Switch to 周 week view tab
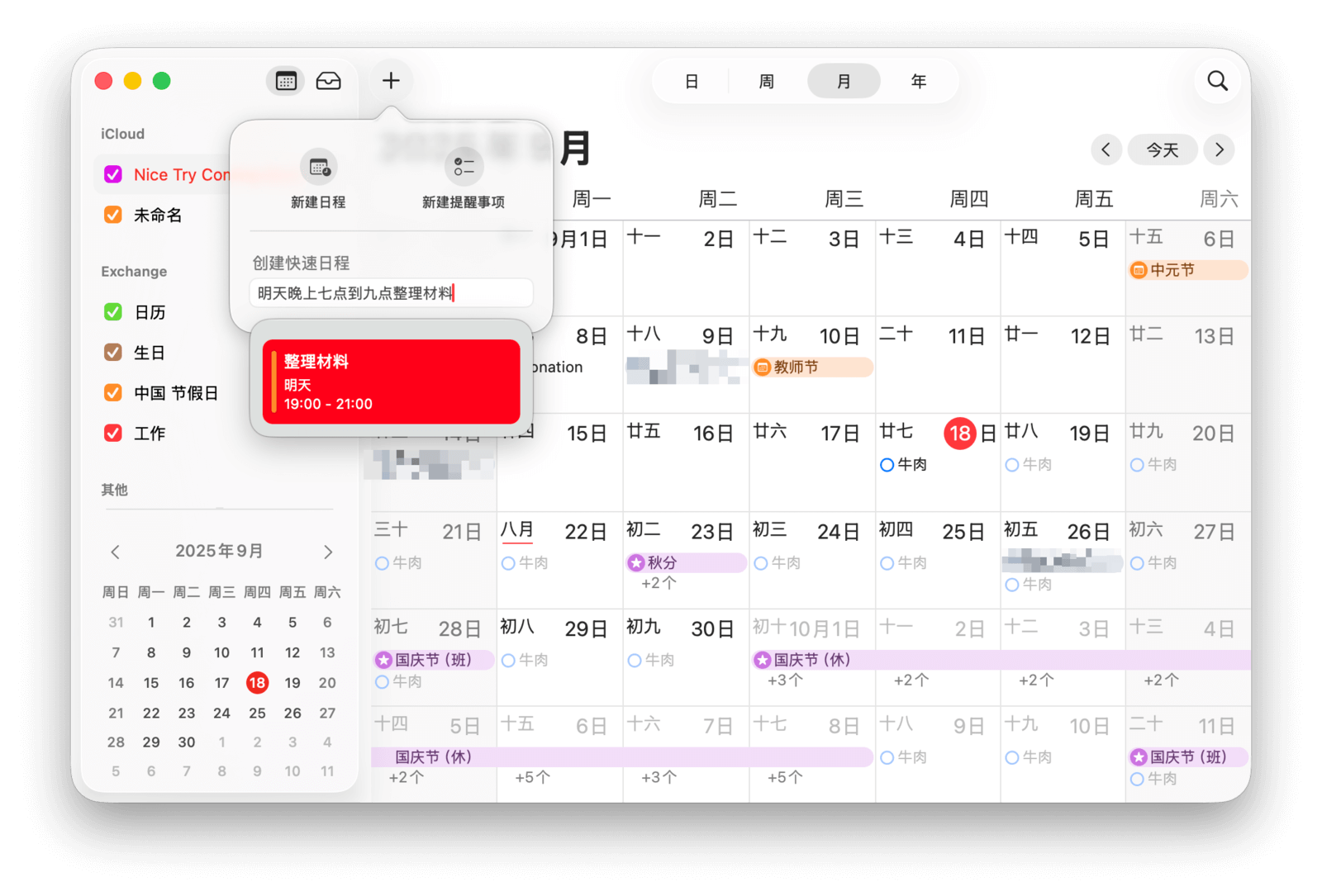The height and width of the screenshot is (896, 1322). pyautogui.click(x=766, y=82)
